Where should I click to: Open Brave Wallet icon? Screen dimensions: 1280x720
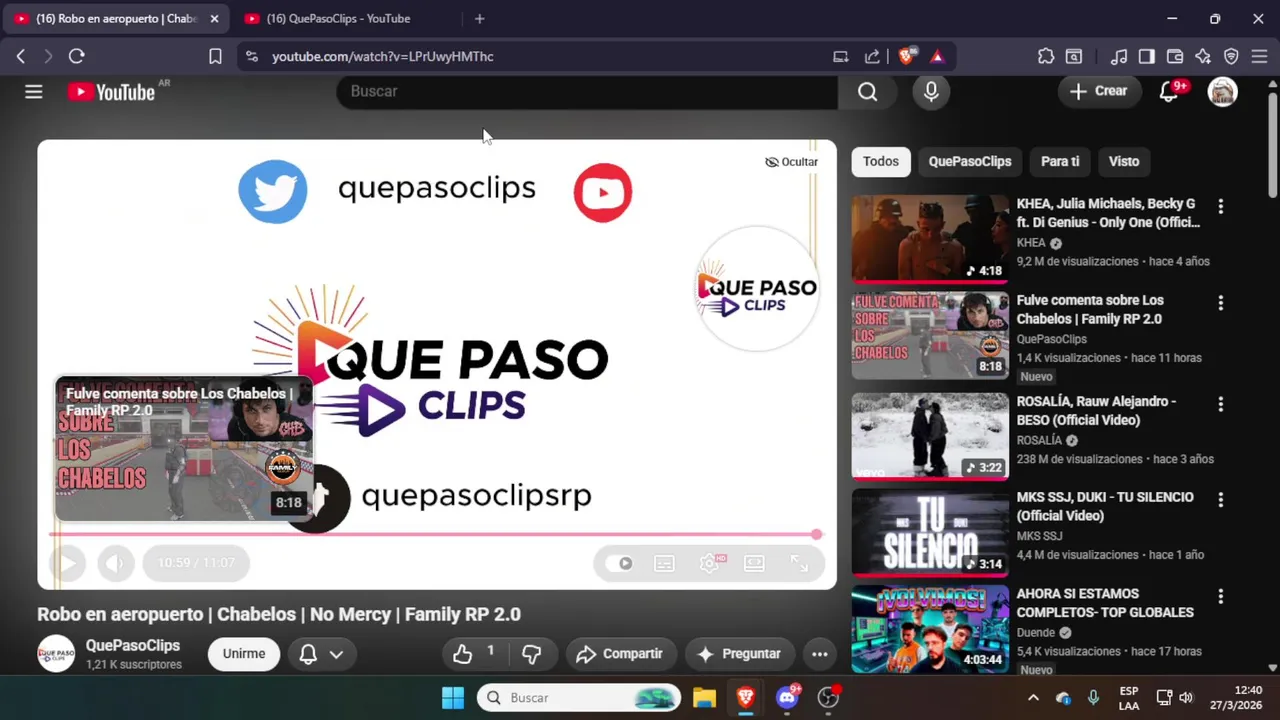coord(1175,57)
